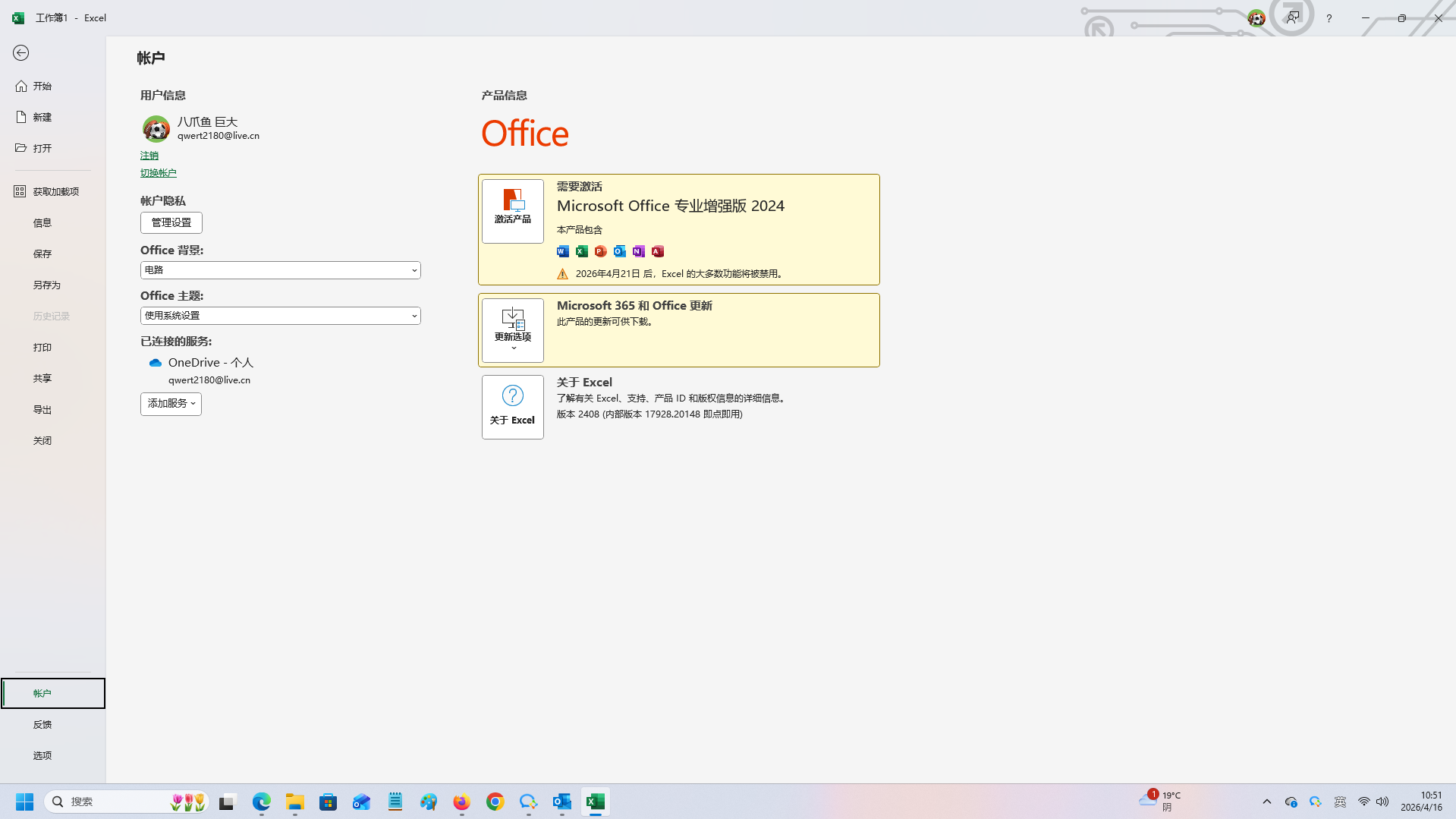Select Save As (另存为) in sidebar

pyautogui.click(x=46, y=285)
